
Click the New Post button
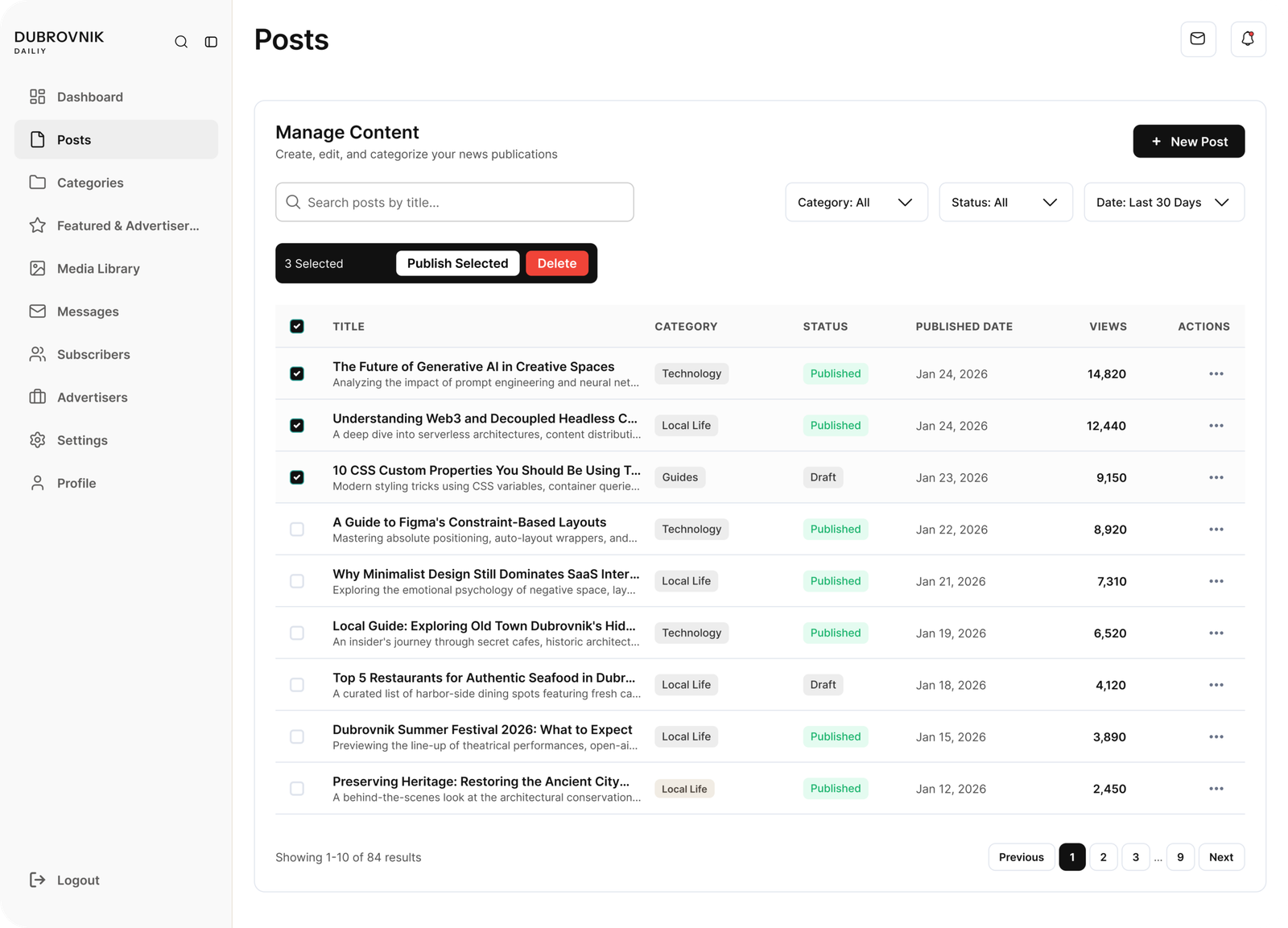click(1188, 141)
